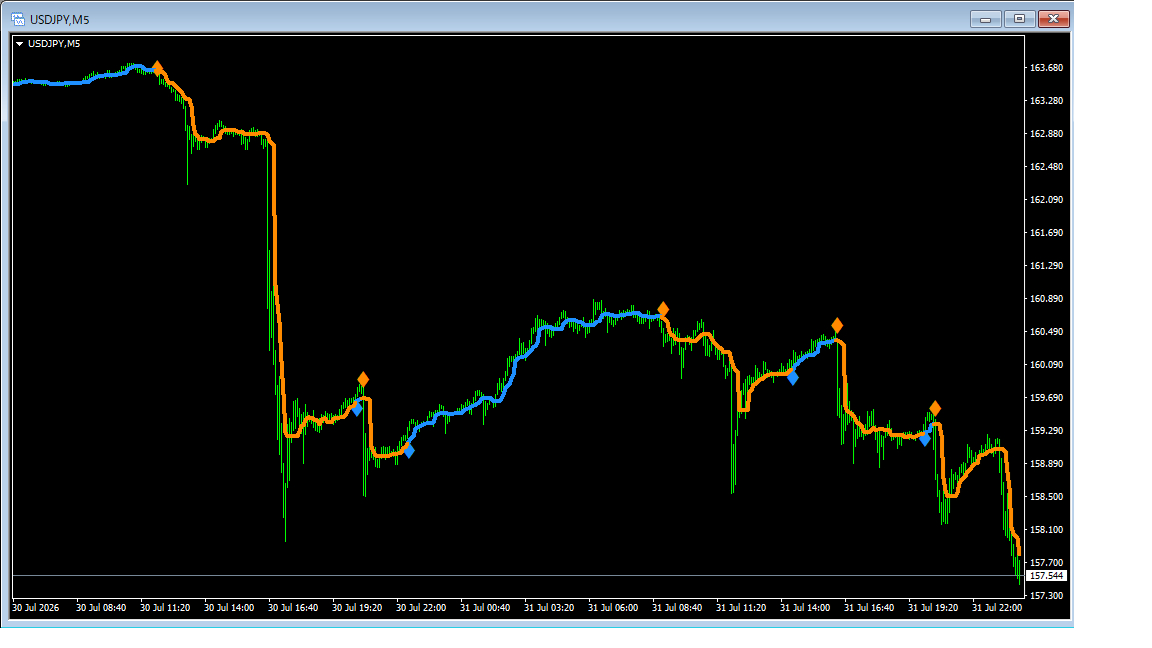Click the chart window icon beside USDJPY,M5 title

18,19
